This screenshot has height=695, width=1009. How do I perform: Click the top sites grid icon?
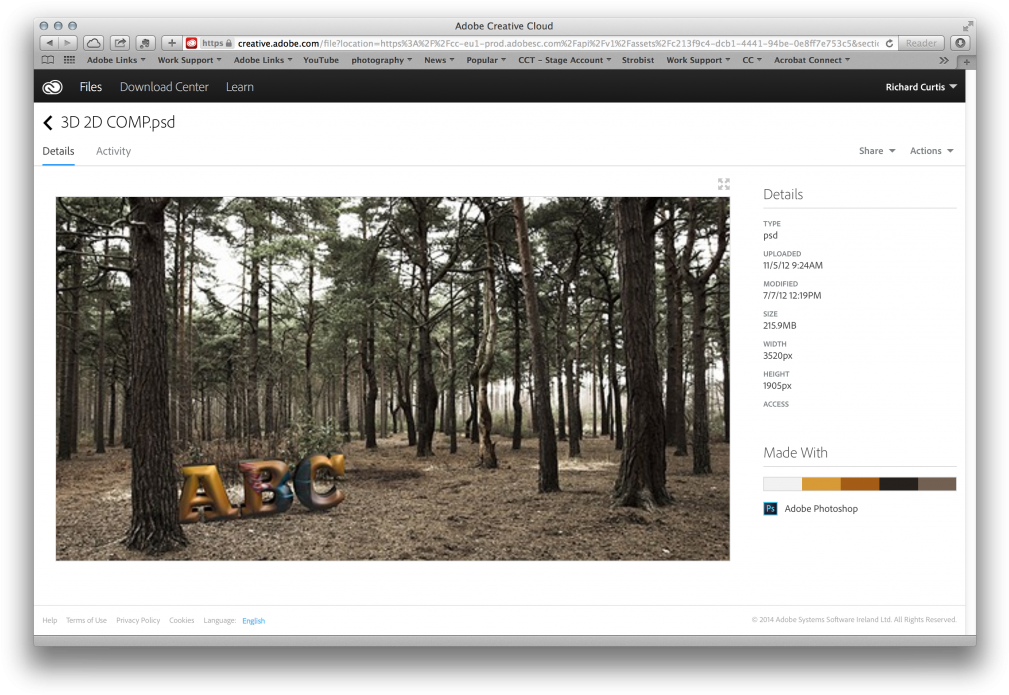pyautogui.click(x=67, y=60)
